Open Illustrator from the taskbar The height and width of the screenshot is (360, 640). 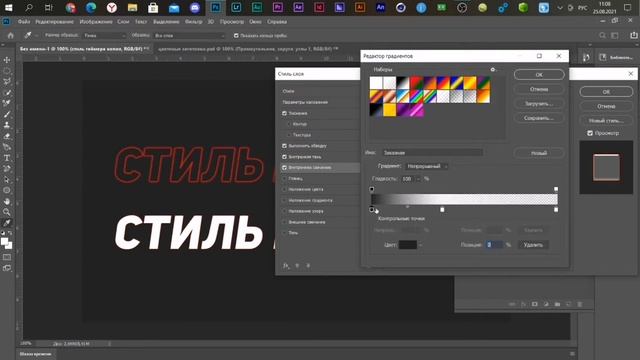tap(360, 7)
